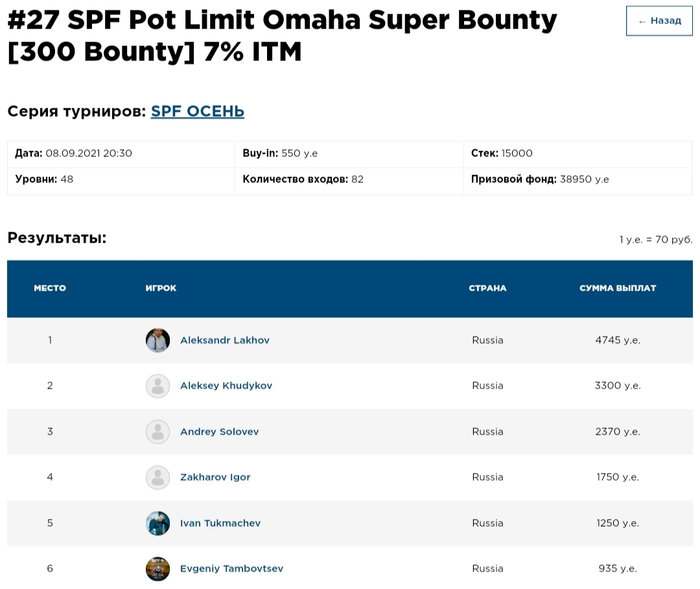Click the СТРАНА column header
The height and width of the screenshot is (589, 700).
[487, 288]
